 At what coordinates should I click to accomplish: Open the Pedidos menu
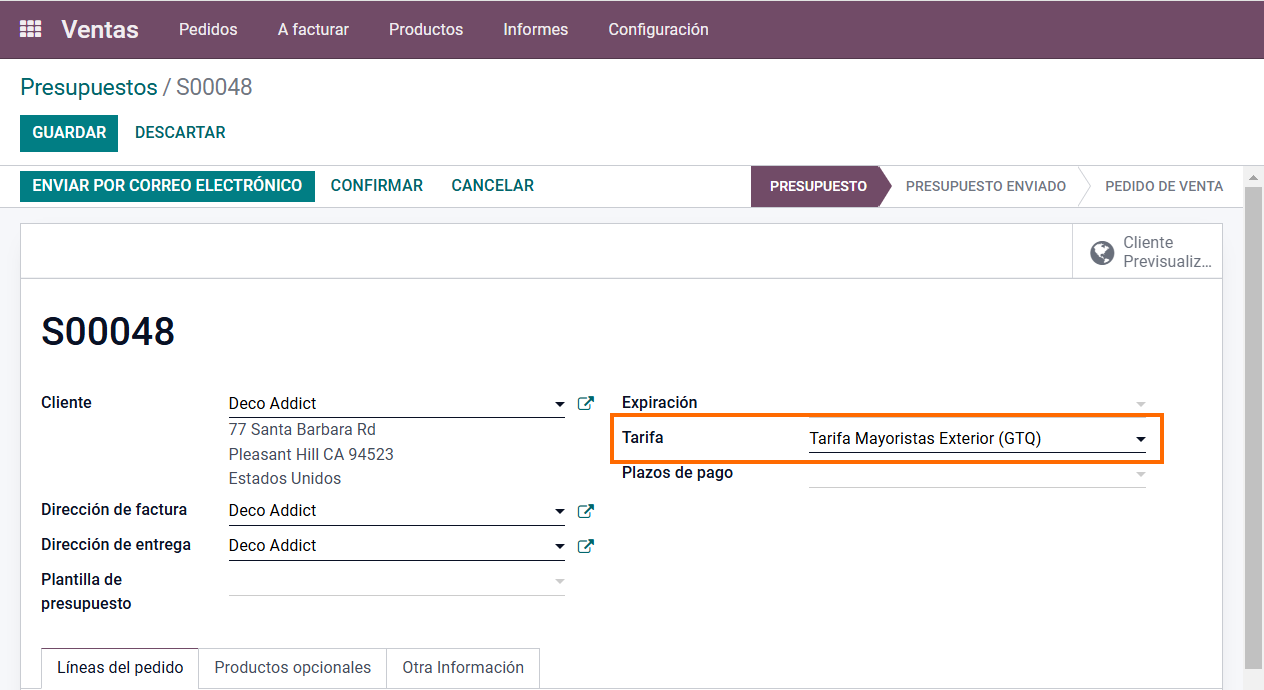208,29
